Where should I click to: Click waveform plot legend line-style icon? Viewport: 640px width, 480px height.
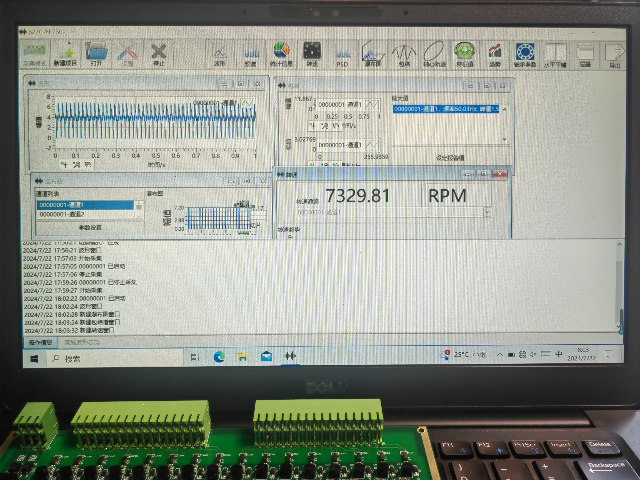247,103
